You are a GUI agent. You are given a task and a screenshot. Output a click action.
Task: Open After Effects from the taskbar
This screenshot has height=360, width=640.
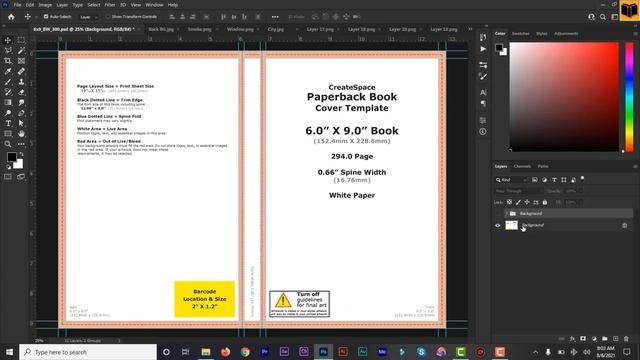[284, 352]
